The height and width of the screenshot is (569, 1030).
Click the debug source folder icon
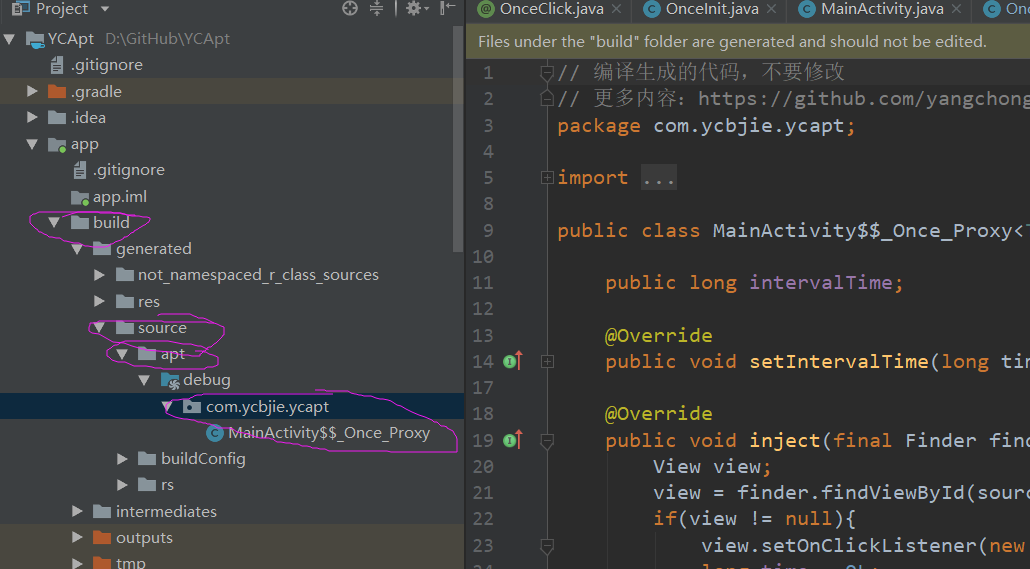[170, 380]
